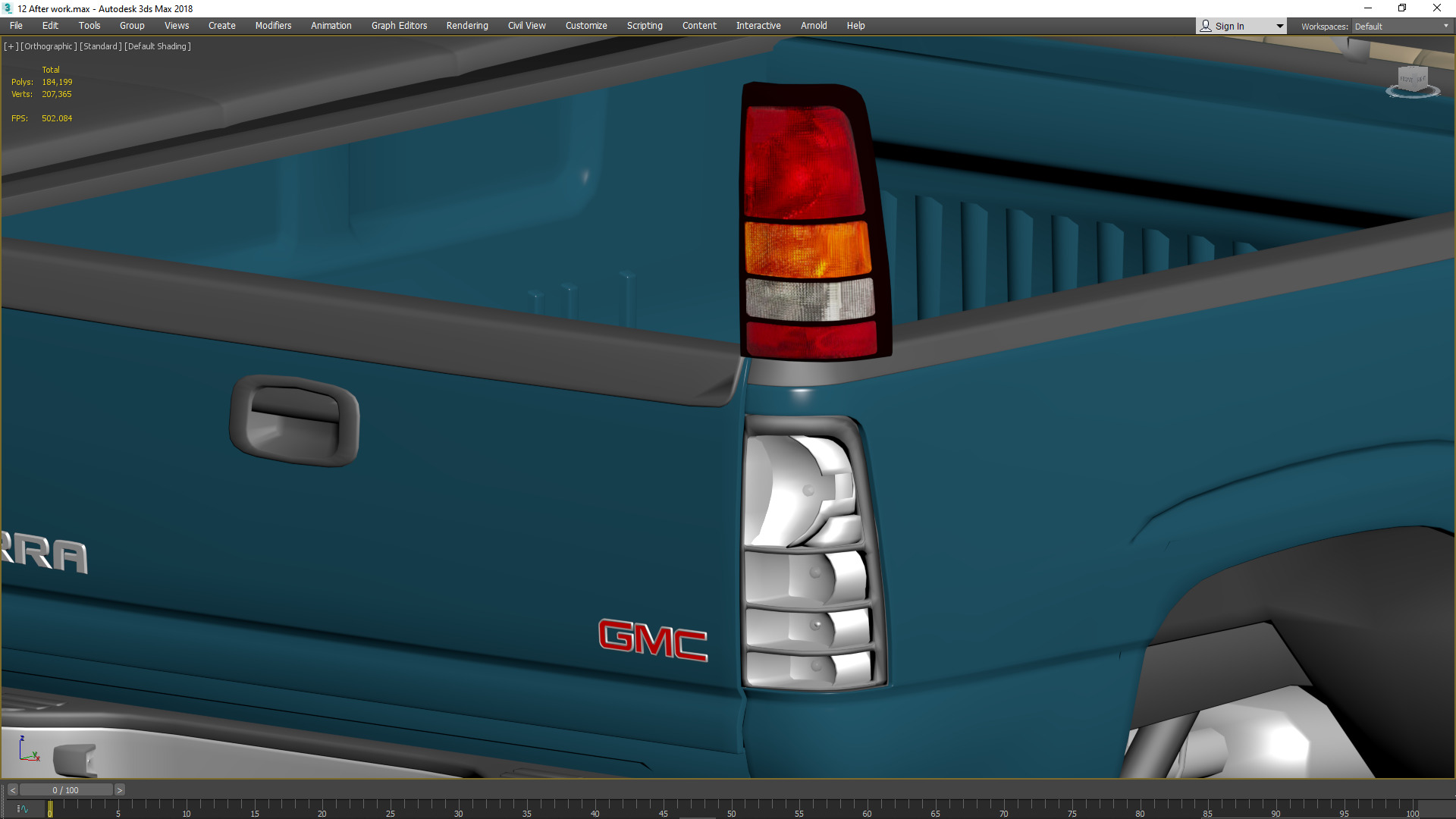The height and width of the screenshot is (819, 1456).
Task: Open the Graph Editors menu
Action: pyautogui.click(x=399, y=26)
